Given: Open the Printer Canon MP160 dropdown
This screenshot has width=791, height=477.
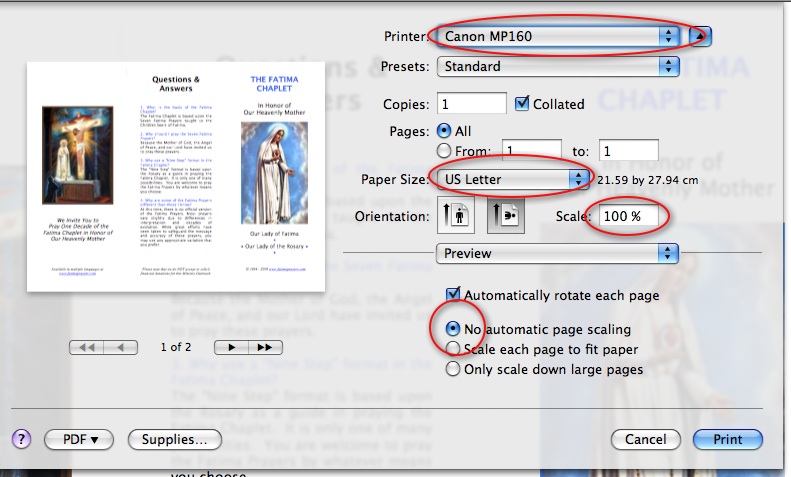Looking at the screenshot, I should coord(558,36).
